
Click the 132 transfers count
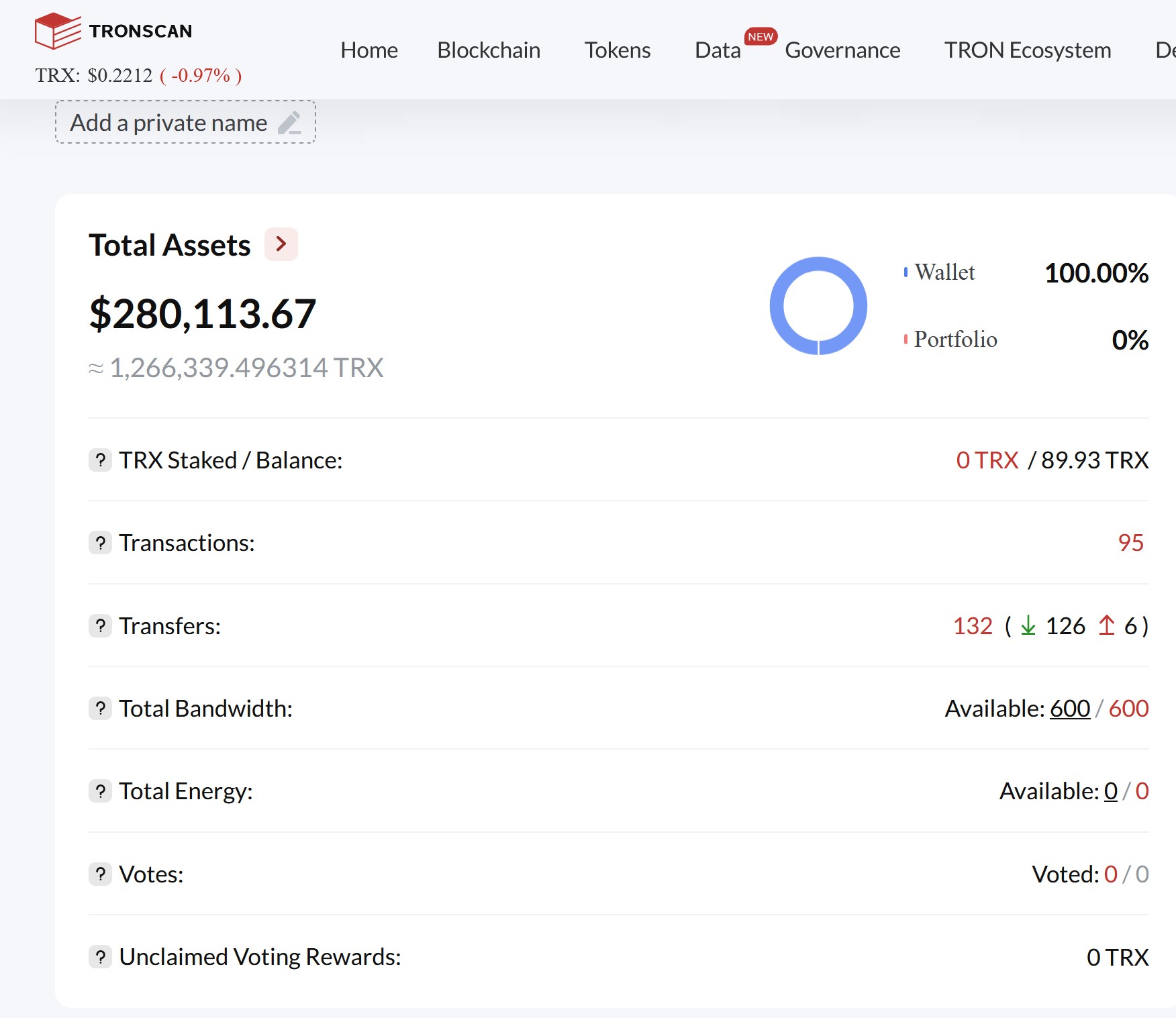(973, 626)
